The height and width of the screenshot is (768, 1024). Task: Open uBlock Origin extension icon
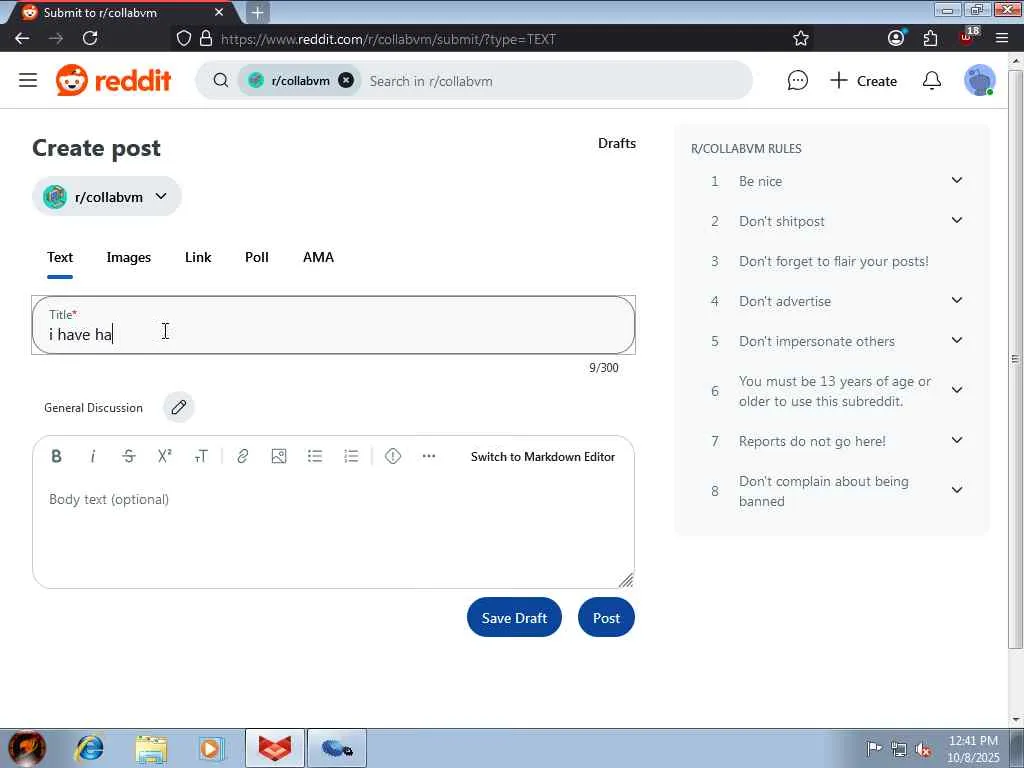point(968,37)
